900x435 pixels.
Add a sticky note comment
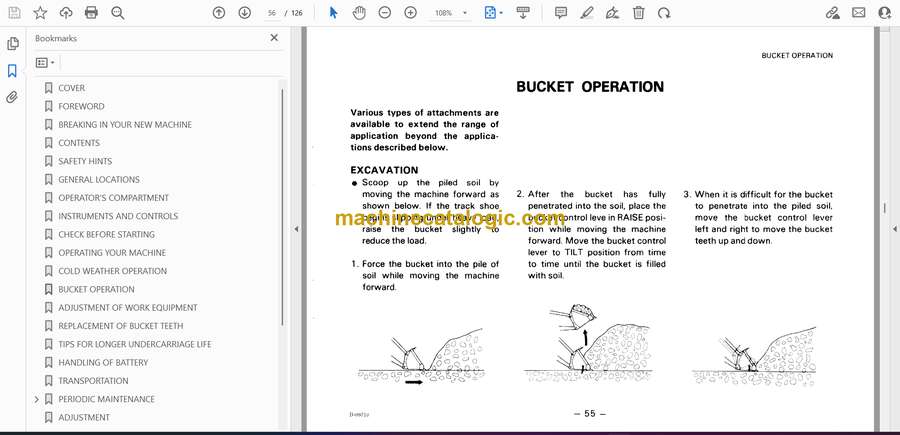[560, 13]
